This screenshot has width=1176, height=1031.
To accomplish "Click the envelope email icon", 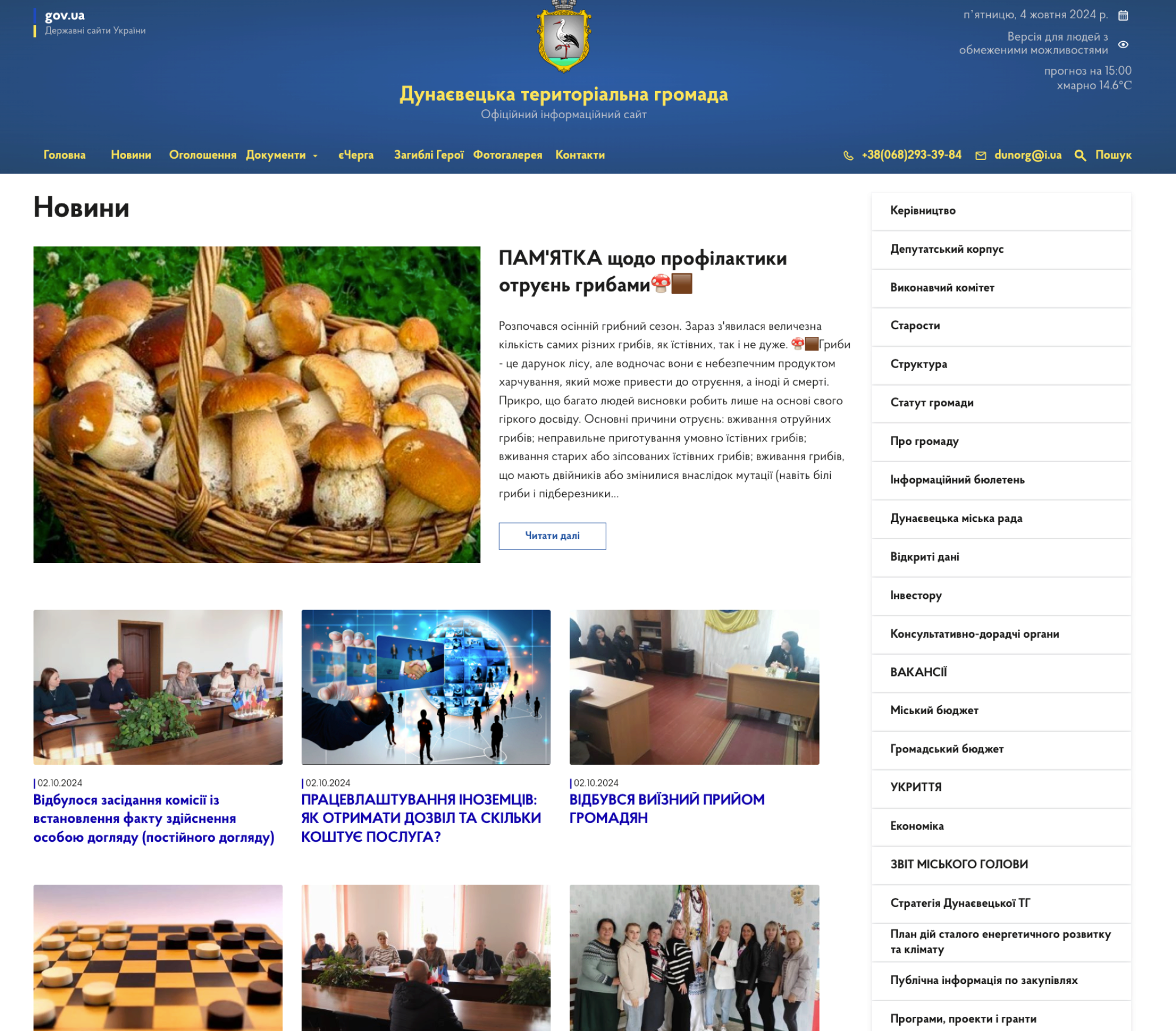I will pos(980,155).
